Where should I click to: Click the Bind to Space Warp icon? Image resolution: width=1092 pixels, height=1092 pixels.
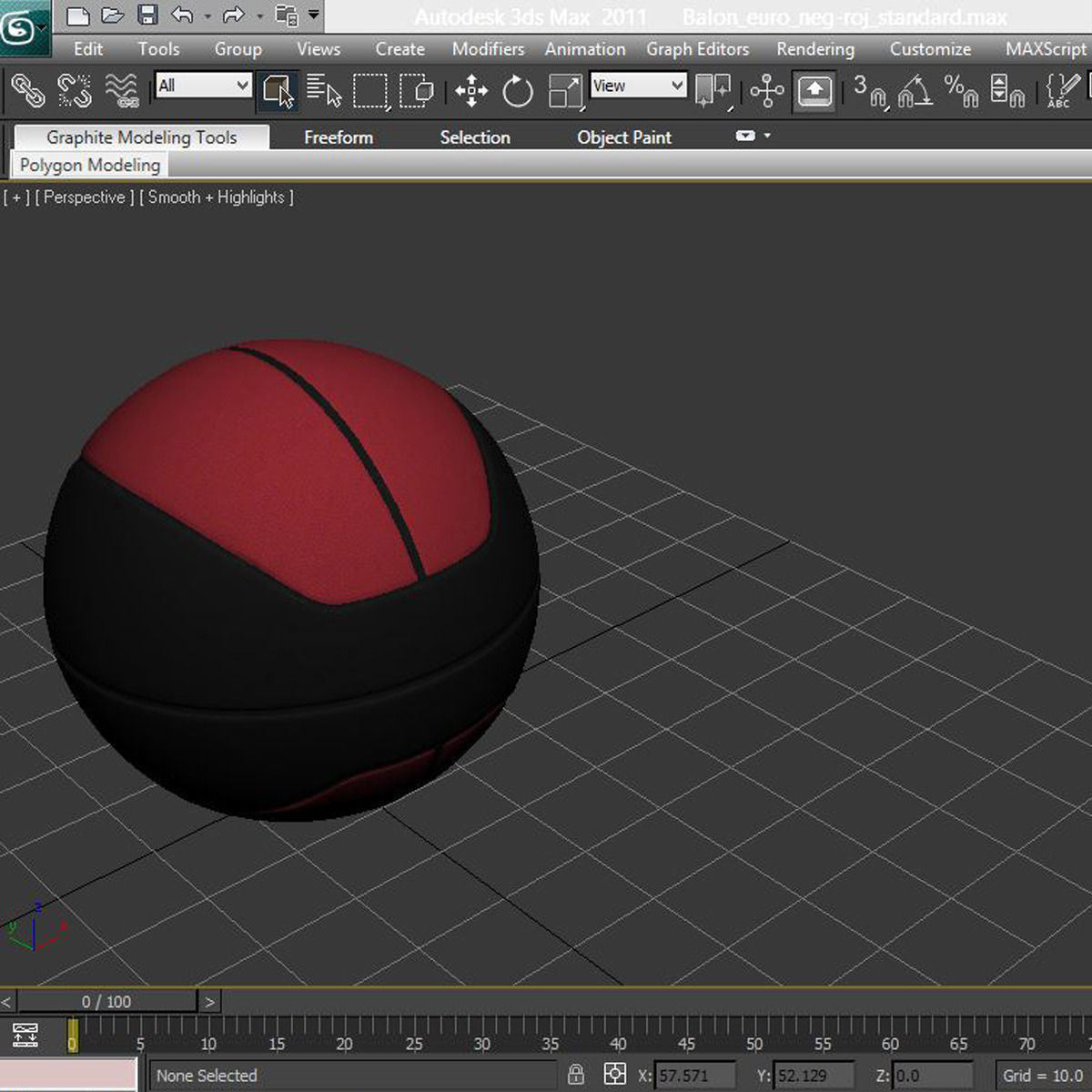point(122,91)
